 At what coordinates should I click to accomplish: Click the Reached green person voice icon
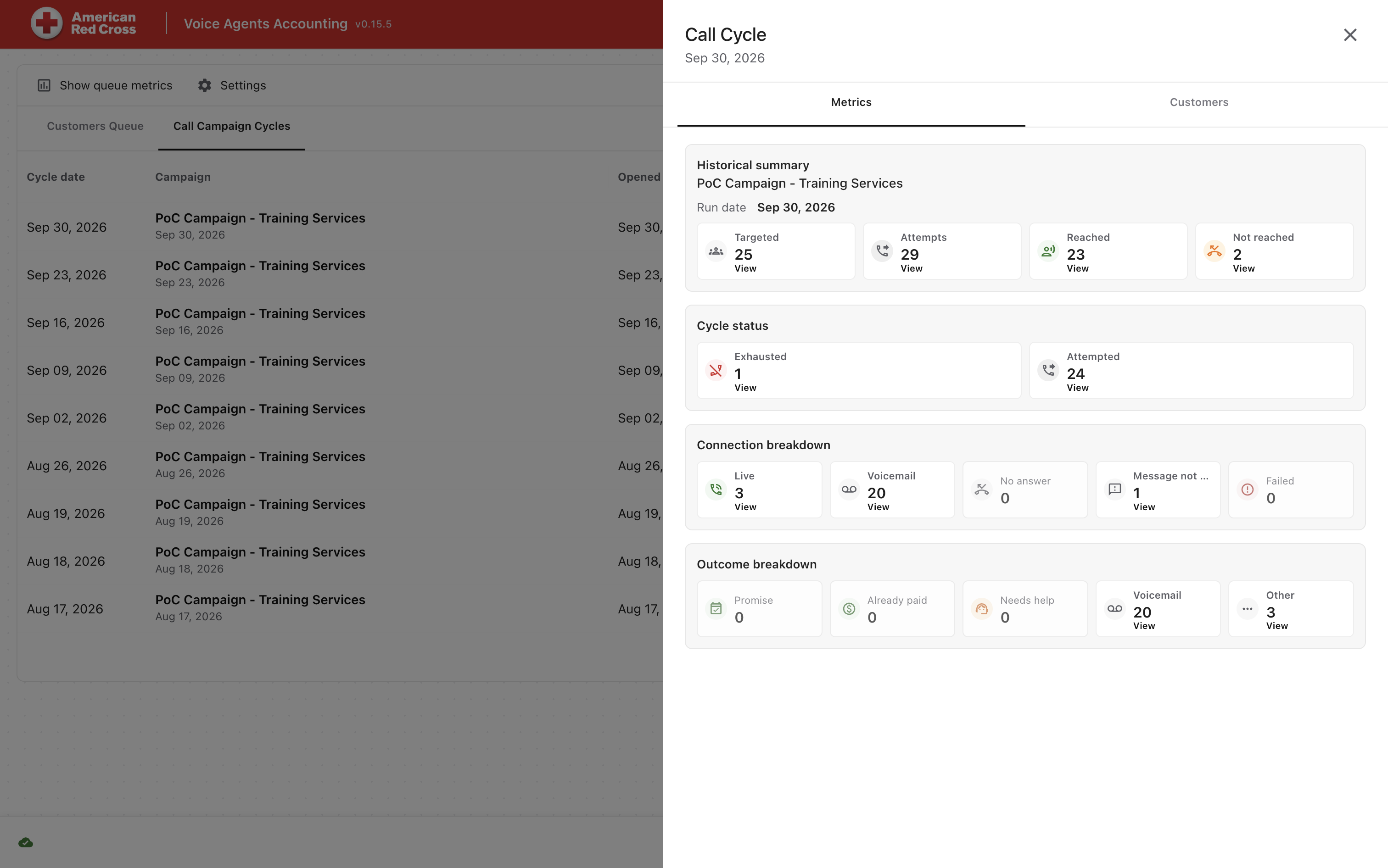1048,251
